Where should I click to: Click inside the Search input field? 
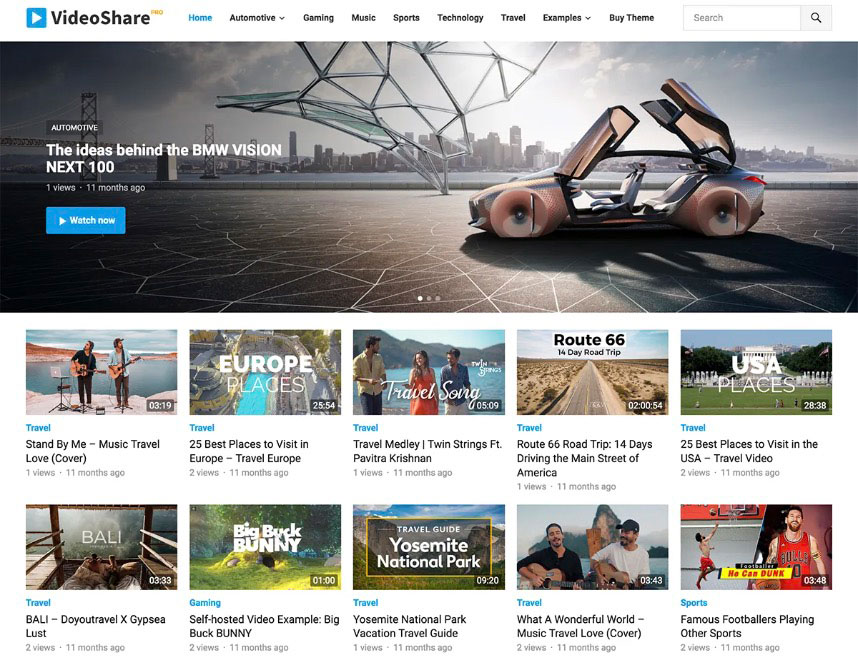coord(741,18)
